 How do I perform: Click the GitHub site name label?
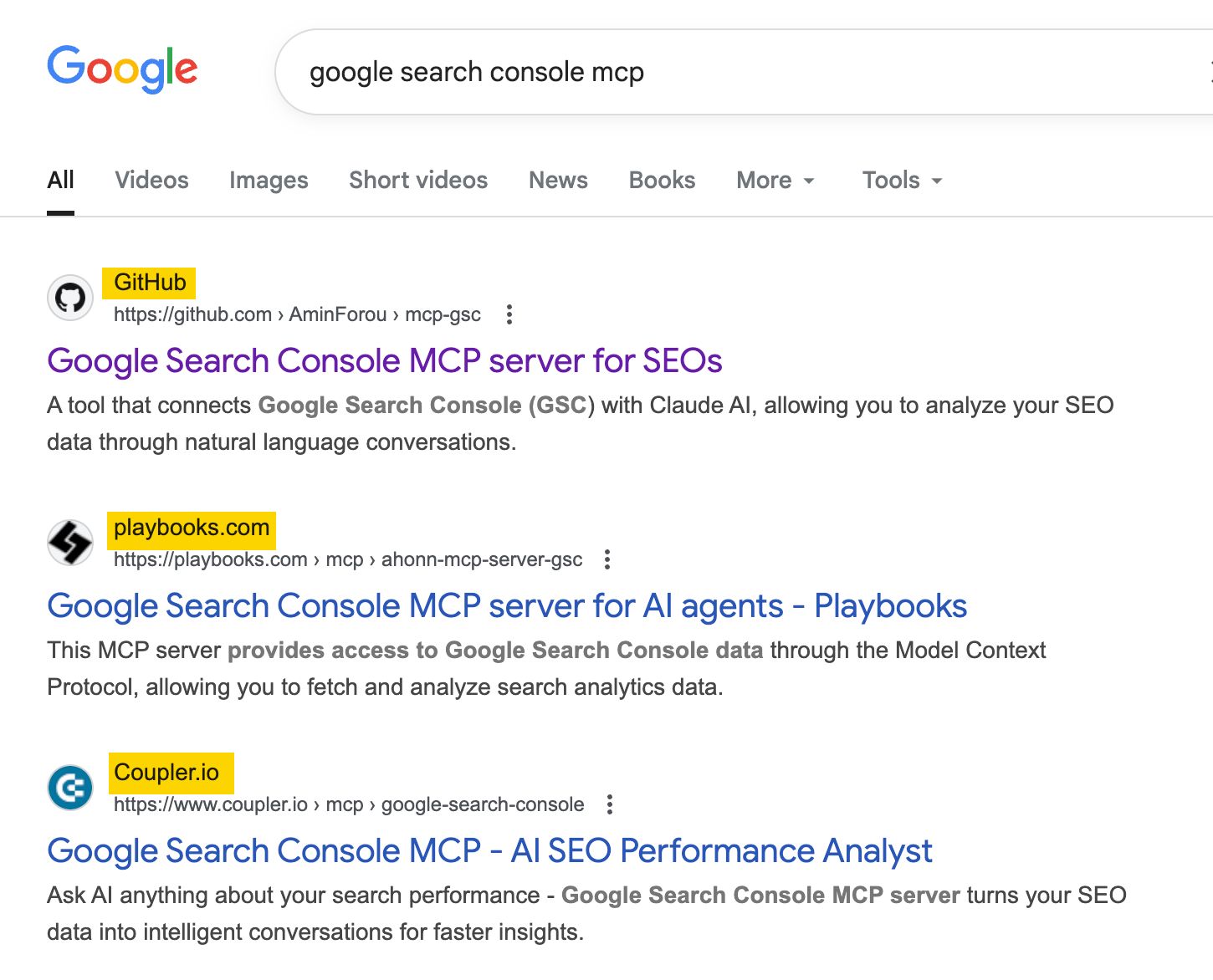(x=149, y=283)
